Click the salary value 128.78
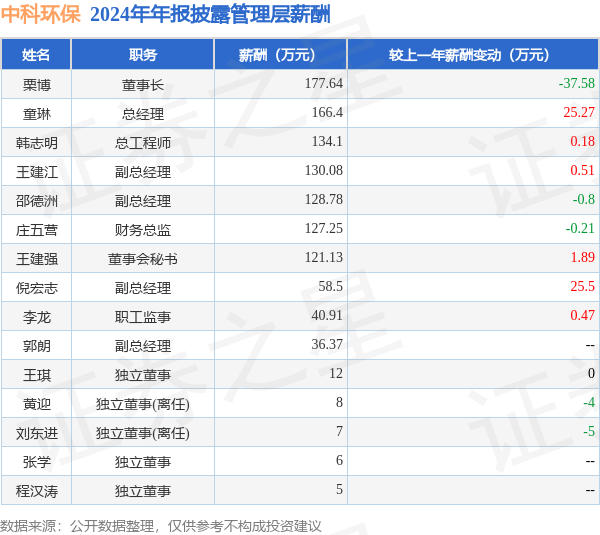The height and width of the screenshot is (535, 600). coord(324,199)
